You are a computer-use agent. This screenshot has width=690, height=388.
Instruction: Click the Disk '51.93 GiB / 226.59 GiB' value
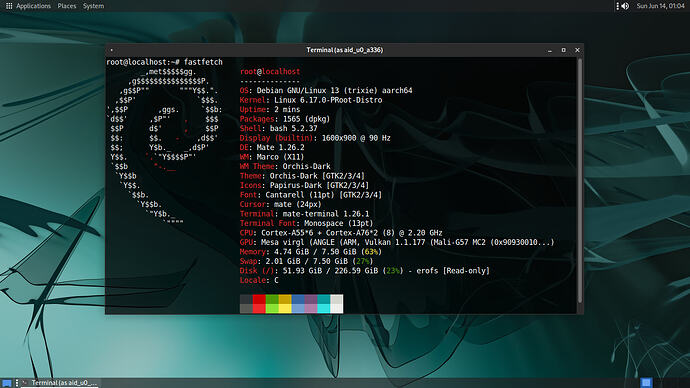(330, 271)
